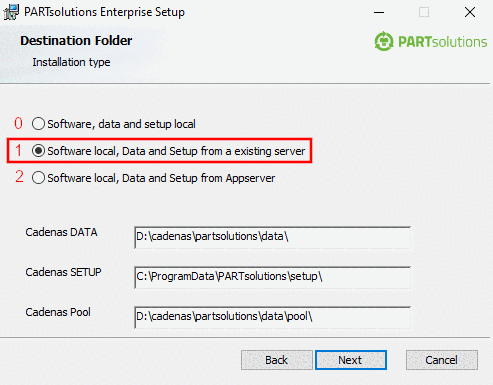Close the setup window

[470, 12]
